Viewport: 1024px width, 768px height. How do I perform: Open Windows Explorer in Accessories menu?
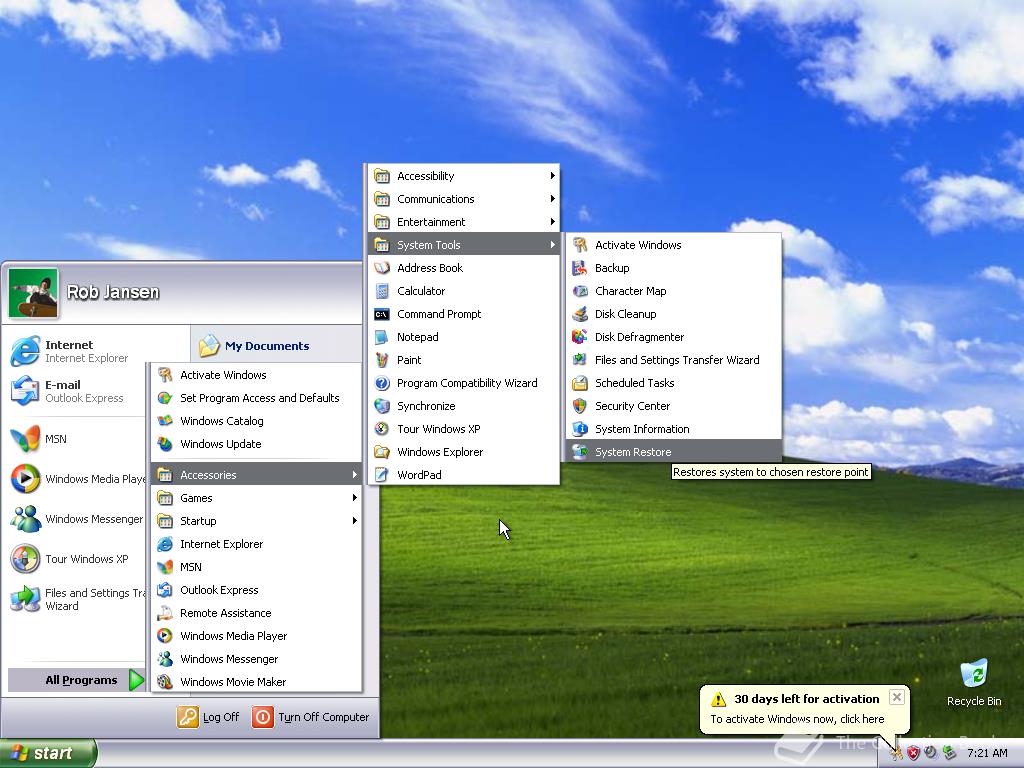click(x=463, y=452)
